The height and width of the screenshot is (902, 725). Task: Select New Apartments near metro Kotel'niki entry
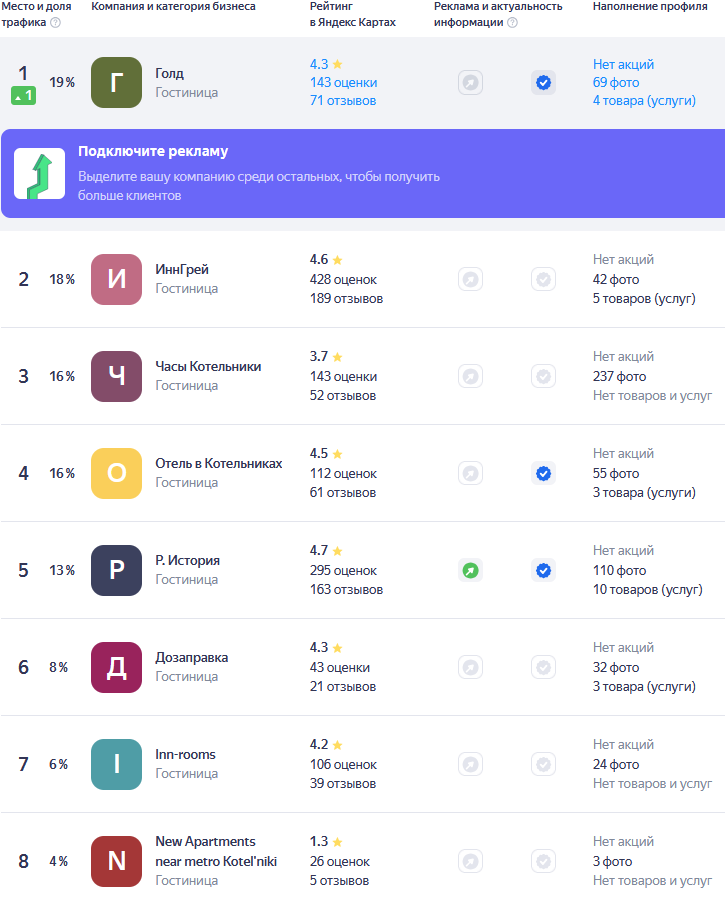click(x=215, y=851)
